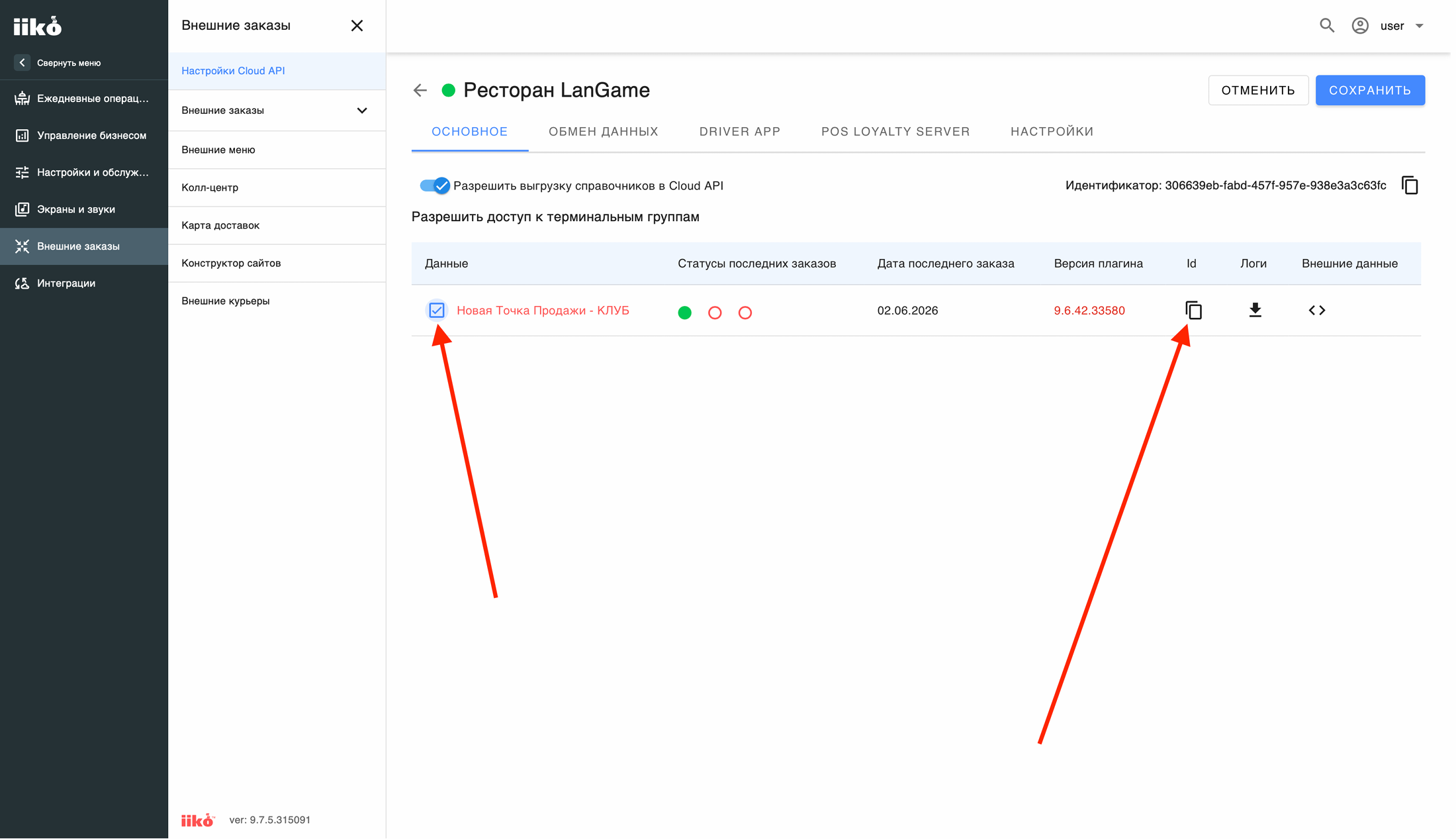Click the ОТМЕНИТЬ button
Image resolution: width=1456 pixels, height=839 pixels.
coord(1258,90)
